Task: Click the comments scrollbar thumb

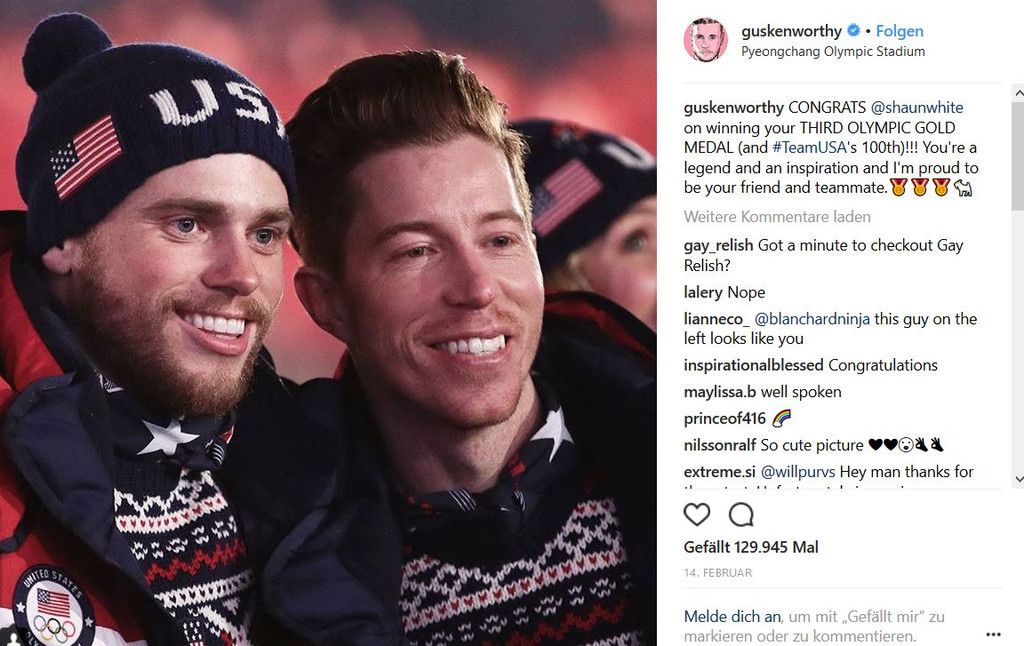Action: [x=1018, y=156]
